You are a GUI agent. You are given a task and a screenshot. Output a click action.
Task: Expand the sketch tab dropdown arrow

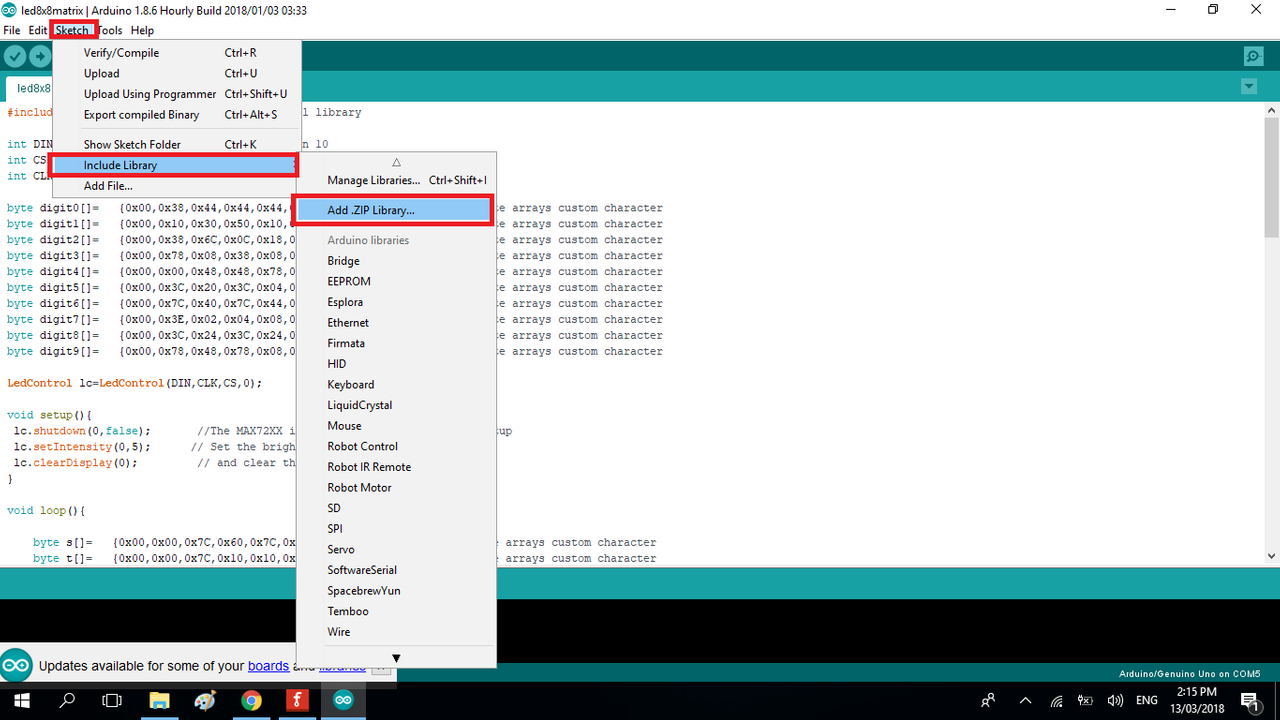(1248, 87)
